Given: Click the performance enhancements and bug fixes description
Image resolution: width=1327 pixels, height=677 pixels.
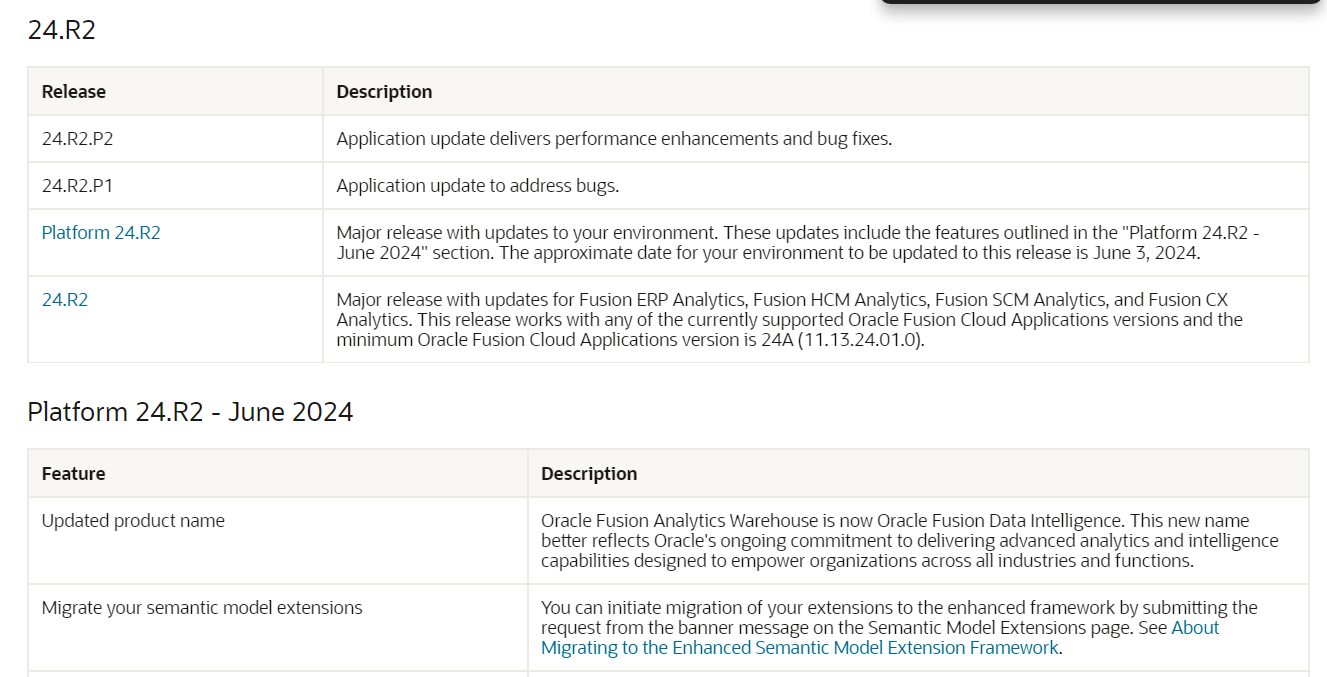Looking at the screenshot, I should tap(614, 139).
